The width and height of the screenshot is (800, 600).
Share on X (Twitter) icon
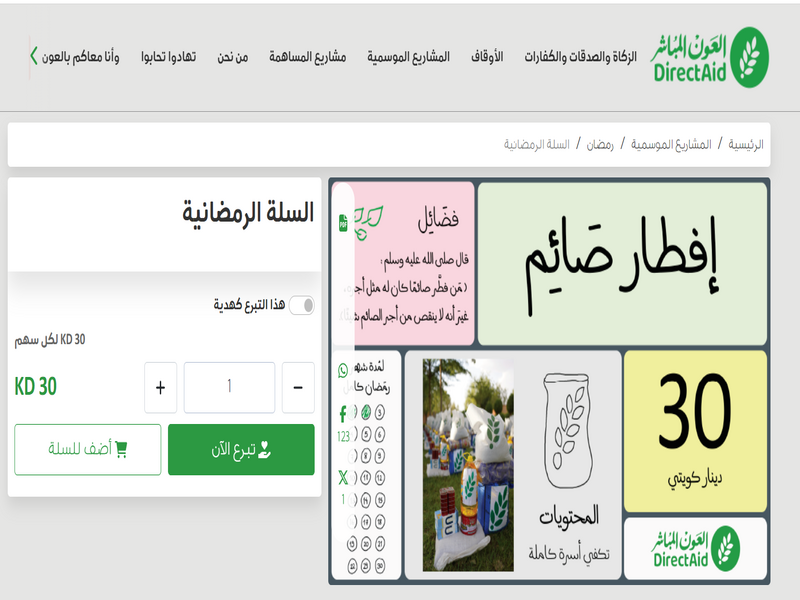(343, 477)
